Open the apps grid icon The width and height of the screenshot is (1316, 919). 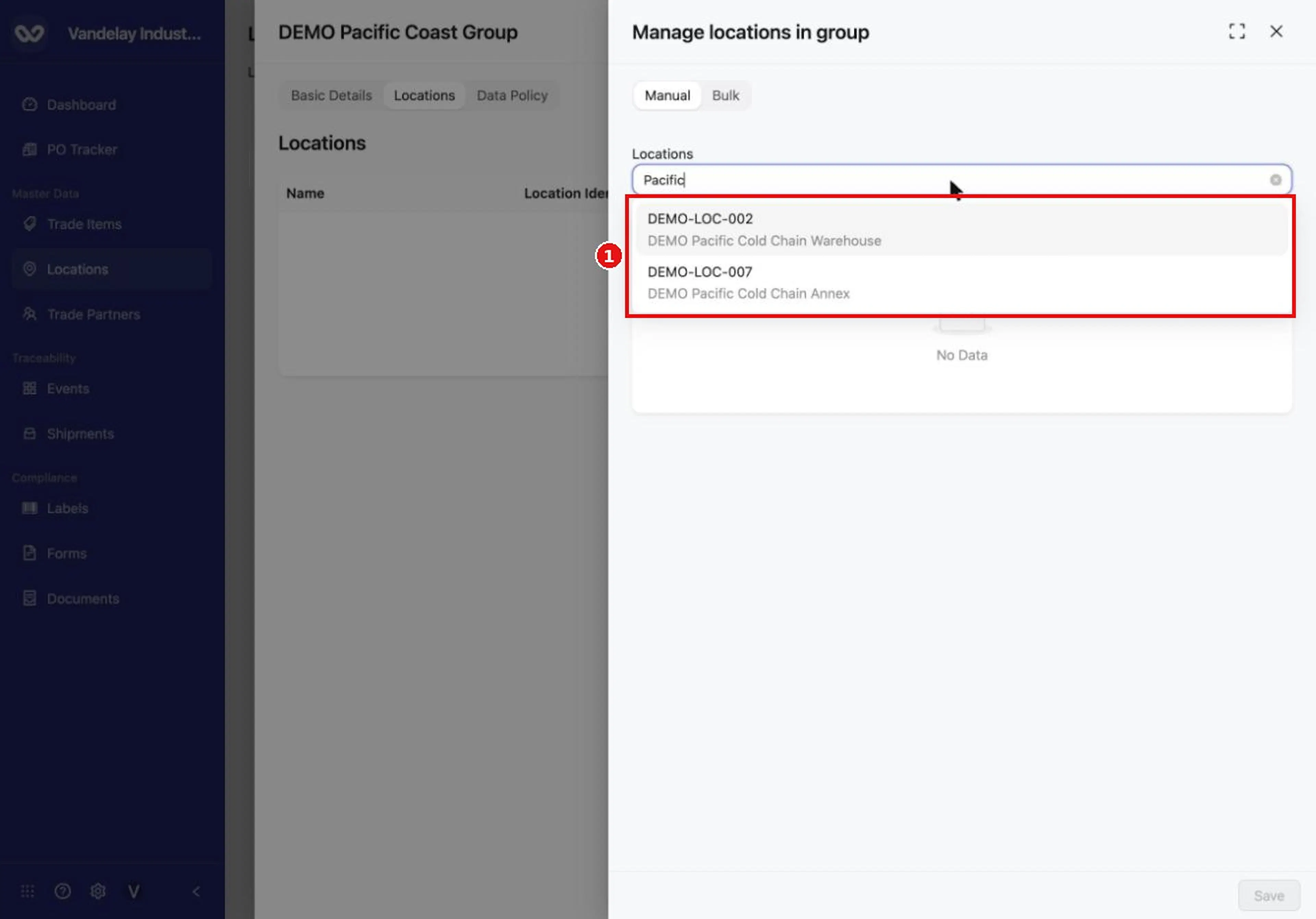27,891
